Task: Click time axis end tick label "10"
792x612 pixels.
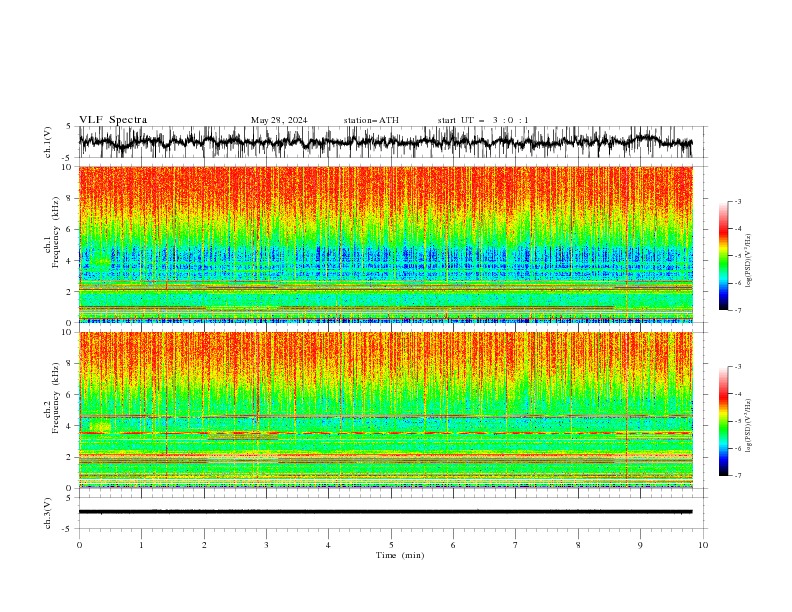Action: [x=703, y=545]
